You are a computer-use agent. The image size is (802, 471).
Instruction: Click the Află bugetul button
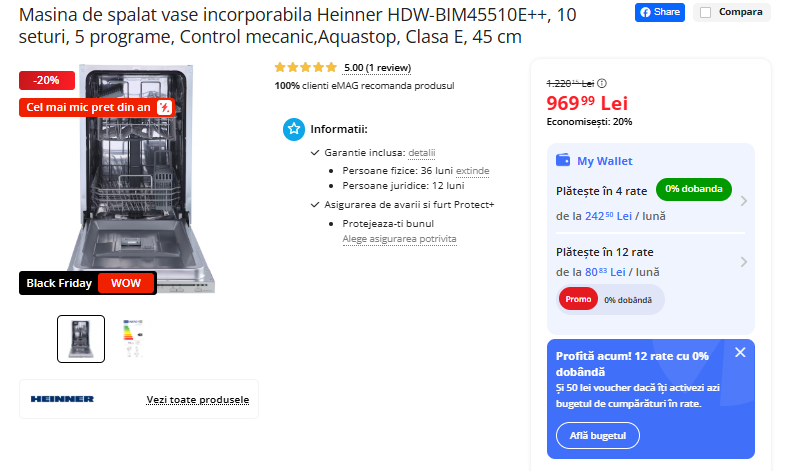click(x=597, y=436)
